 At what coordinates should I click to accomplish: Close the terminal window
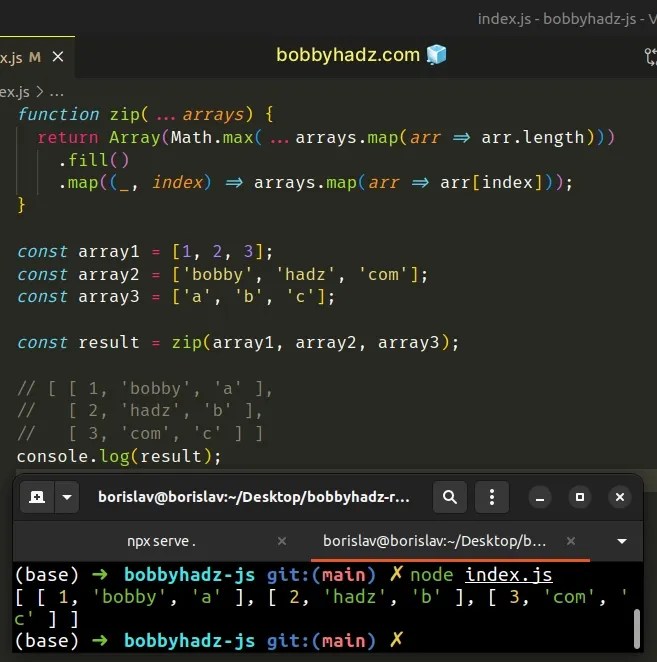click(620, 497)
